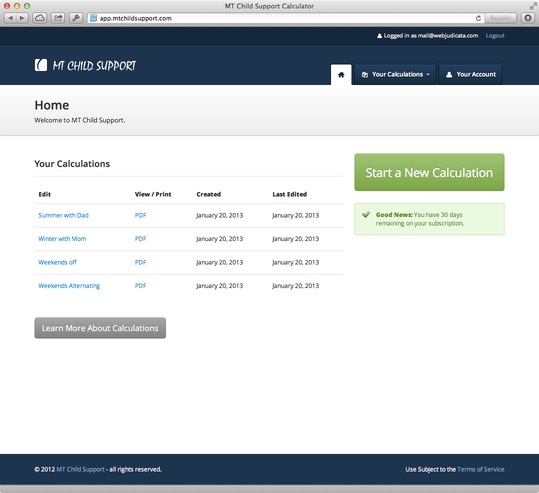Image resolution: width=539 pixels, height=493 pixels.
Task: Expand the Your Calculations dropdown menu
Action: pos(395,75)
